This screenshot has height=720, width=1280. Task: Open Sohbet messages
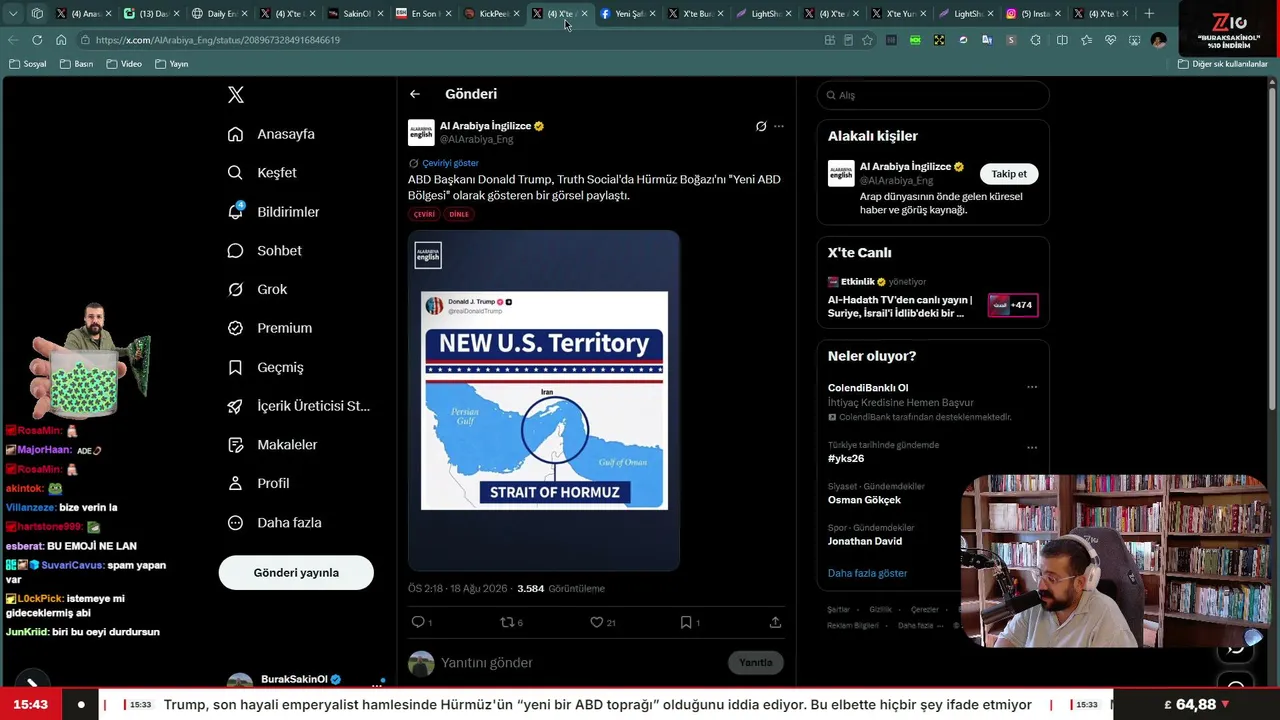tap(264, 251)
